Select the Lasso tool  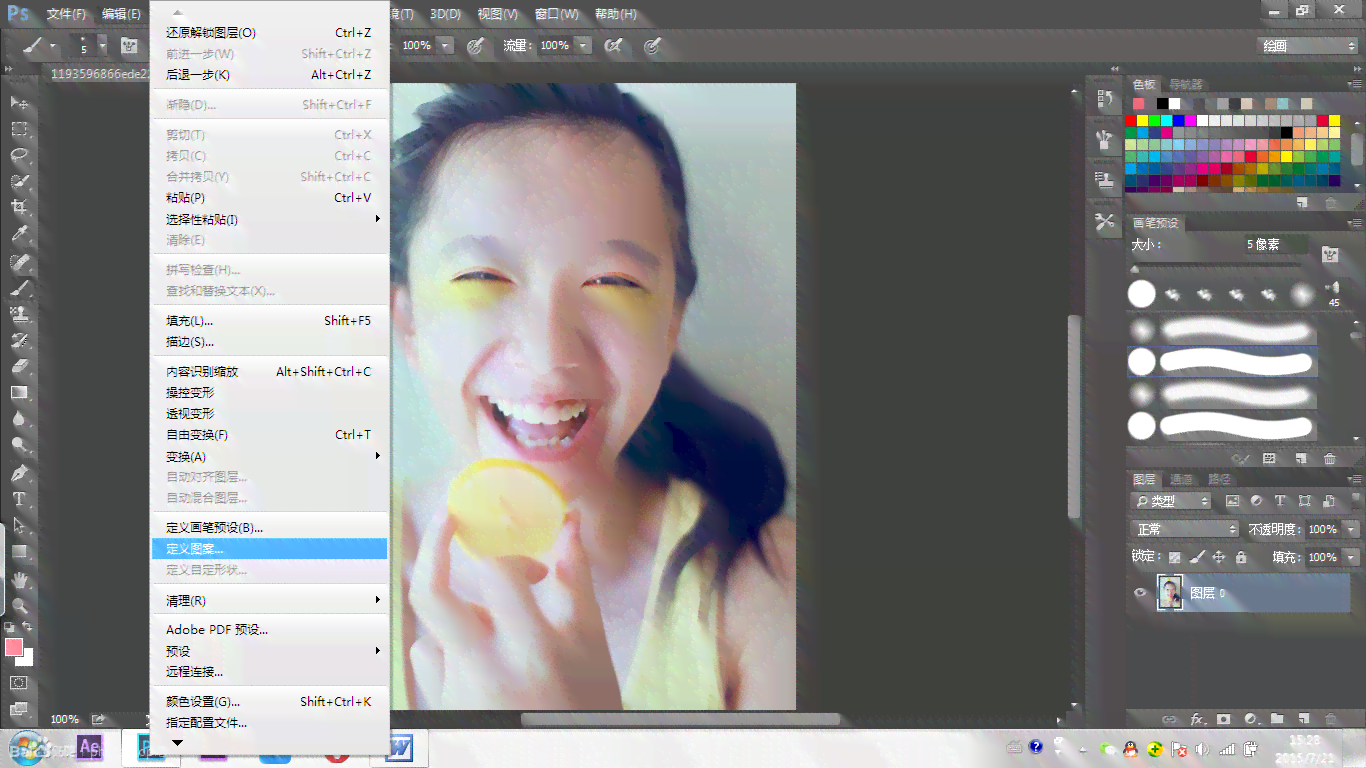point(19,155)
